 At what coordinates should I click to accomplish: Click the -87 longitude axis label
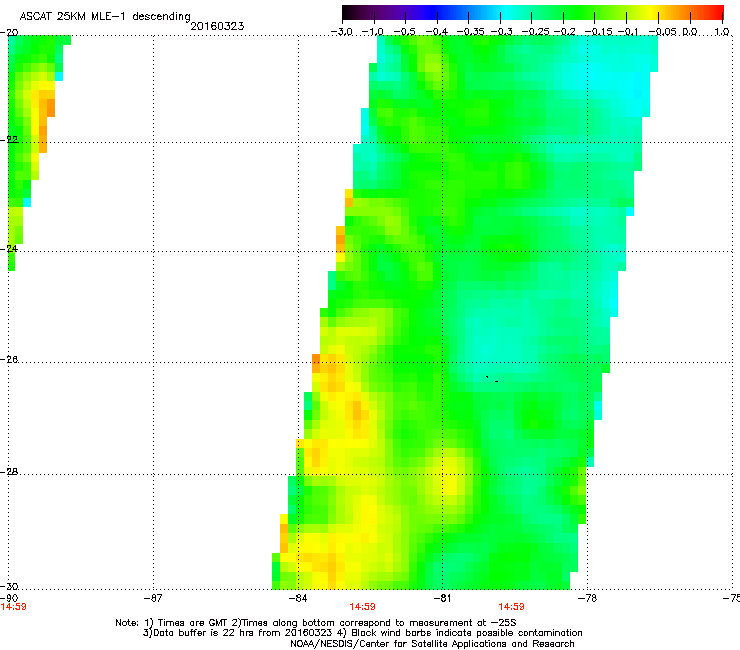pos(153,598)
